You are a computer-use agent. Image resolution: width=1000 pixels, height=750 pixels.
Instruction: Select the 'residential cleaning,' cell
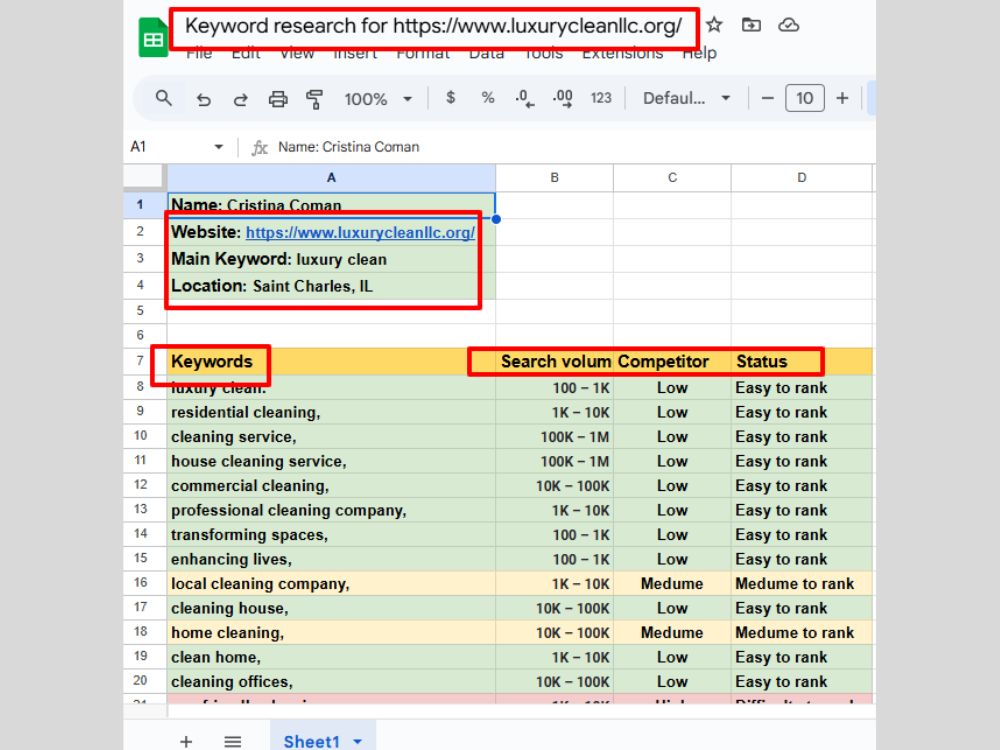tap(331, 412)
